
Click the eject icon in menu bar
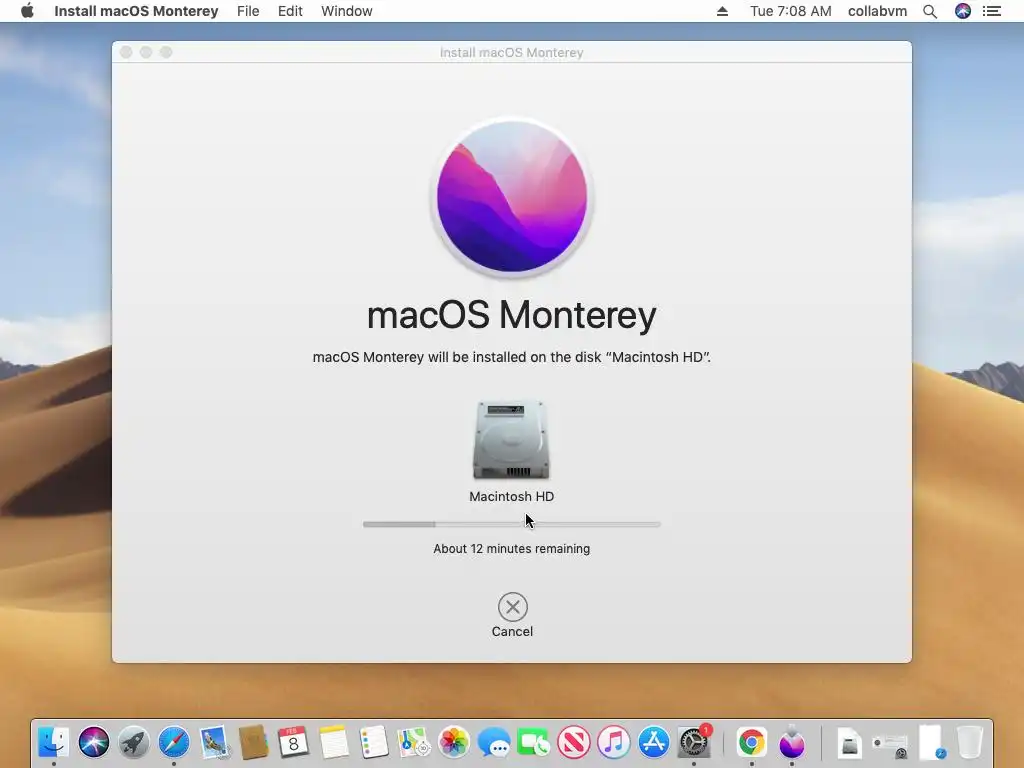(722, 11)
